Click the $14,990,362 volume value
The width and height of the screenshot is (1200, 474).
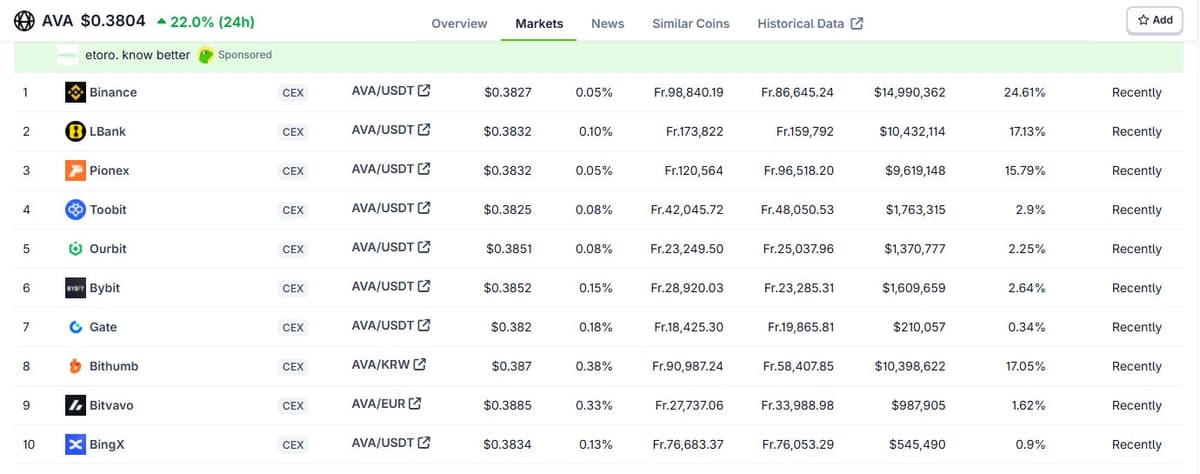coord(910,92)
